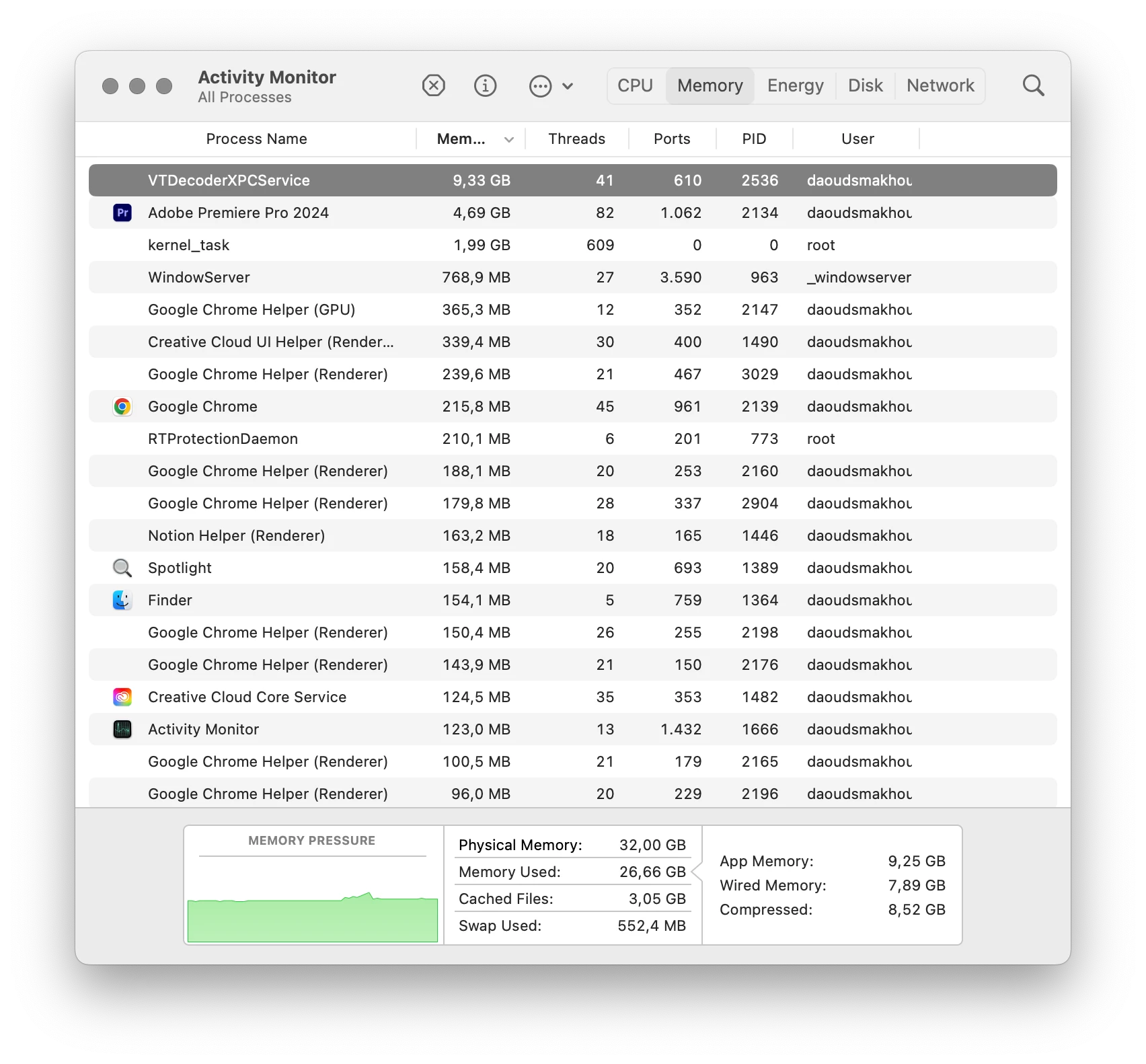Click the Google Chrome app icon
The image size is (1146, 1064).
[122, 406]
